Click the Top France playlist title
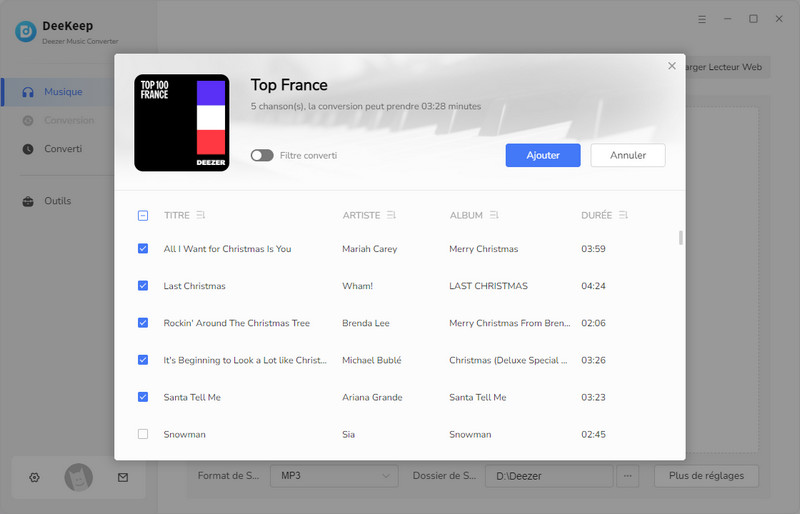The width and height of the screenshot is (800, 514). (289, 85)
